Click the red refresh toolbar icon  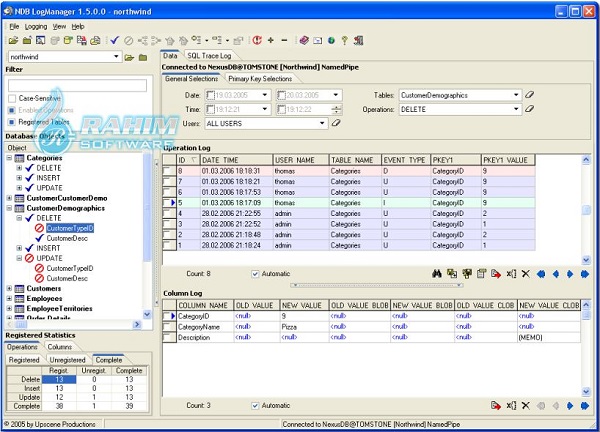click(257, 40)
